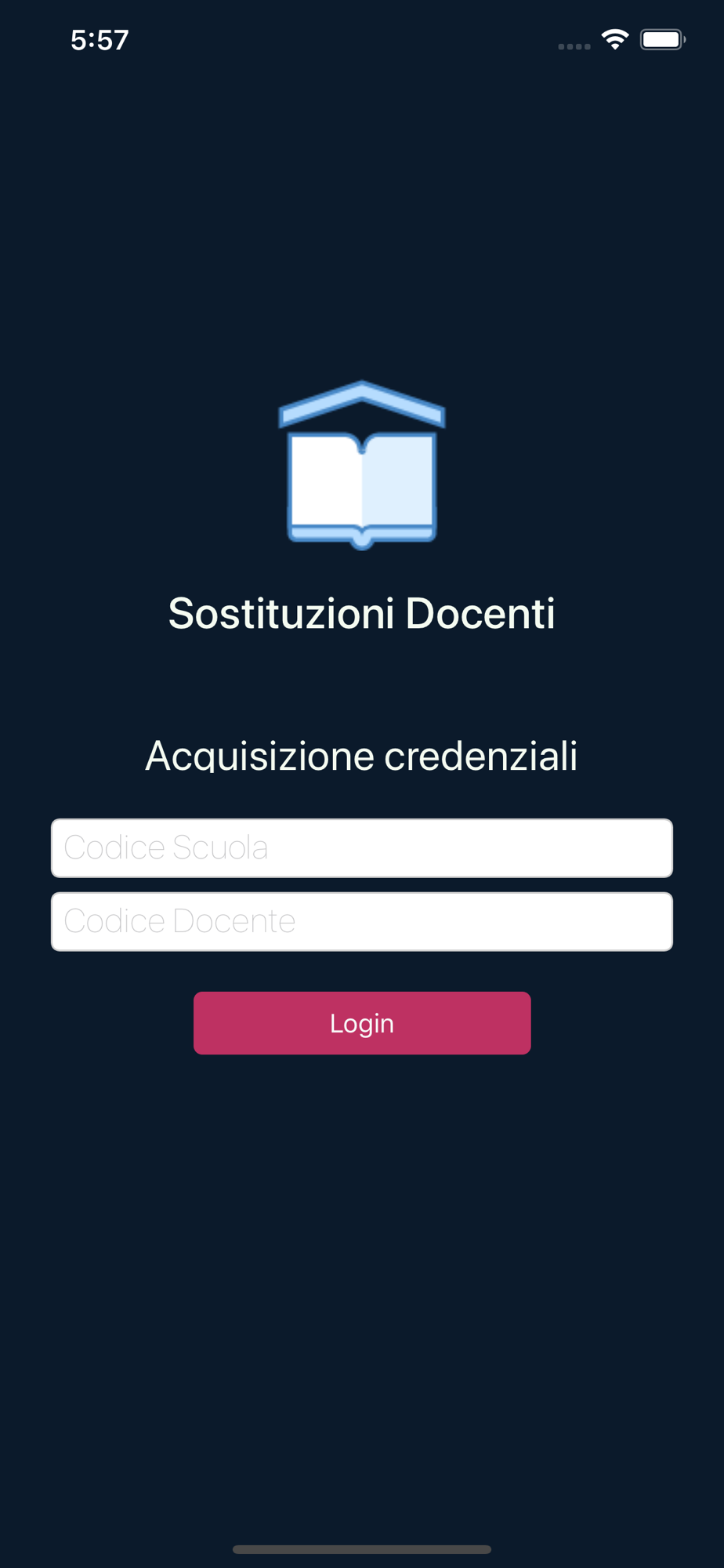This screenshot has height=1568, width=724.
Task: Select the Codice Docente placeholder text
Action: [x=179, y=921]
